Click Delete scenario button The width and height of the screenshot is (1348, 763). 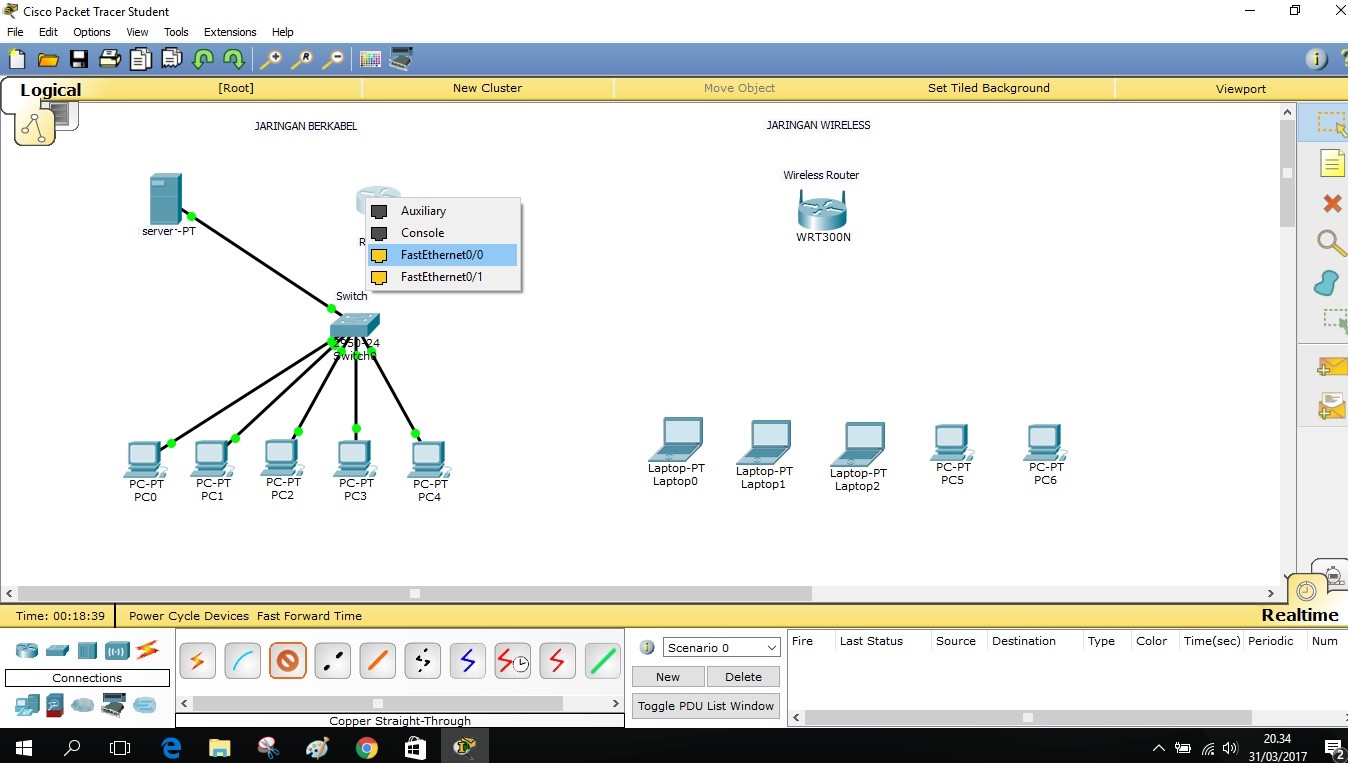743,677
